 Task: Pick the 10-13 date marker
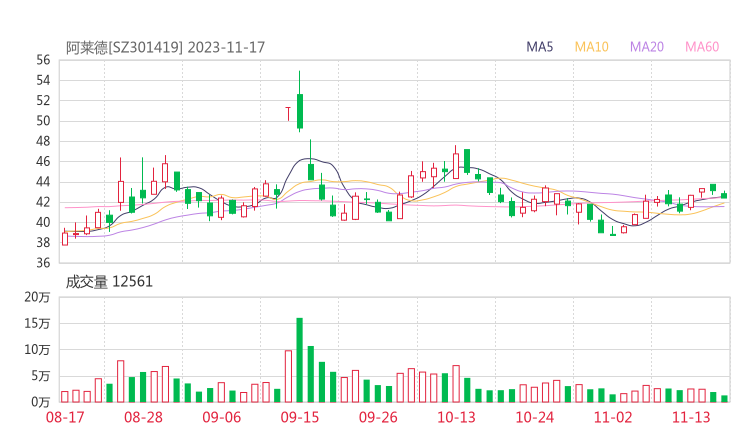[x=457, y=417]
